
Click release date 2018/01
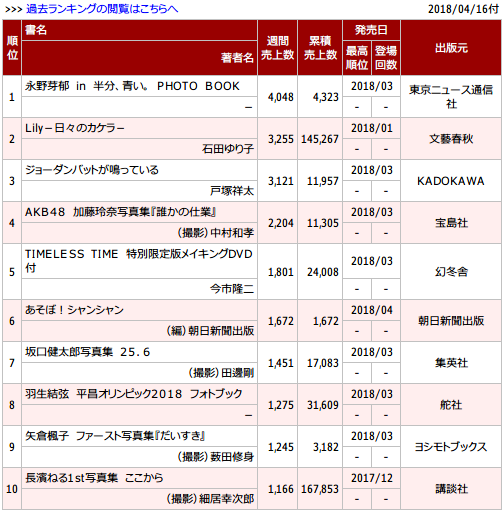tap(372, 128)
